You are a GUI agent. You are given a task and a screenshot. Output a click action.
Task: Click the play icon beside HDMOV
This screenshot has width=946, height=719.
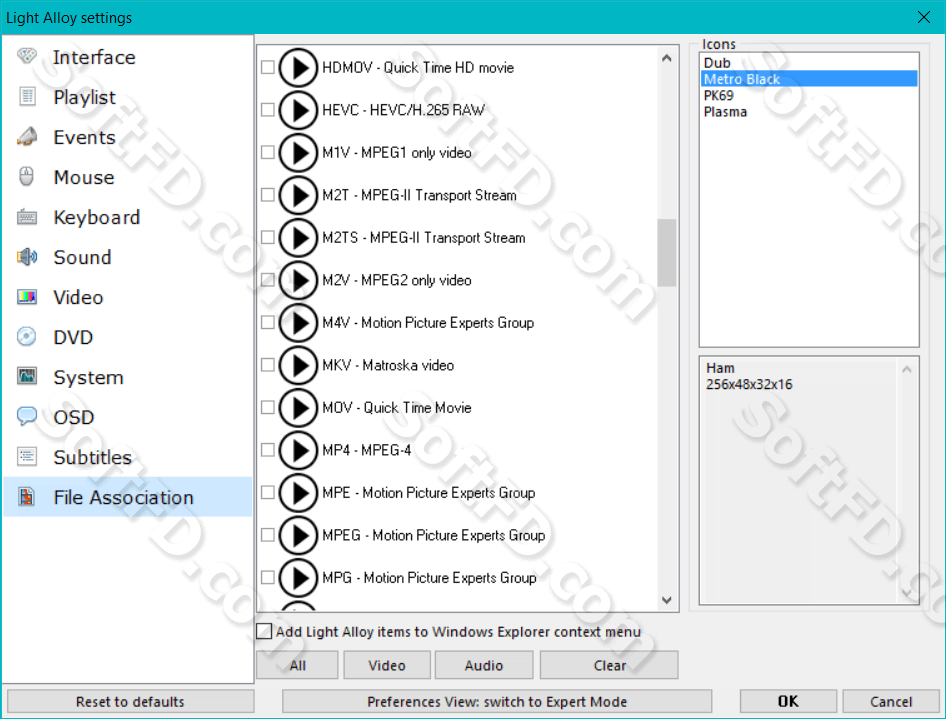coord(298,68)
